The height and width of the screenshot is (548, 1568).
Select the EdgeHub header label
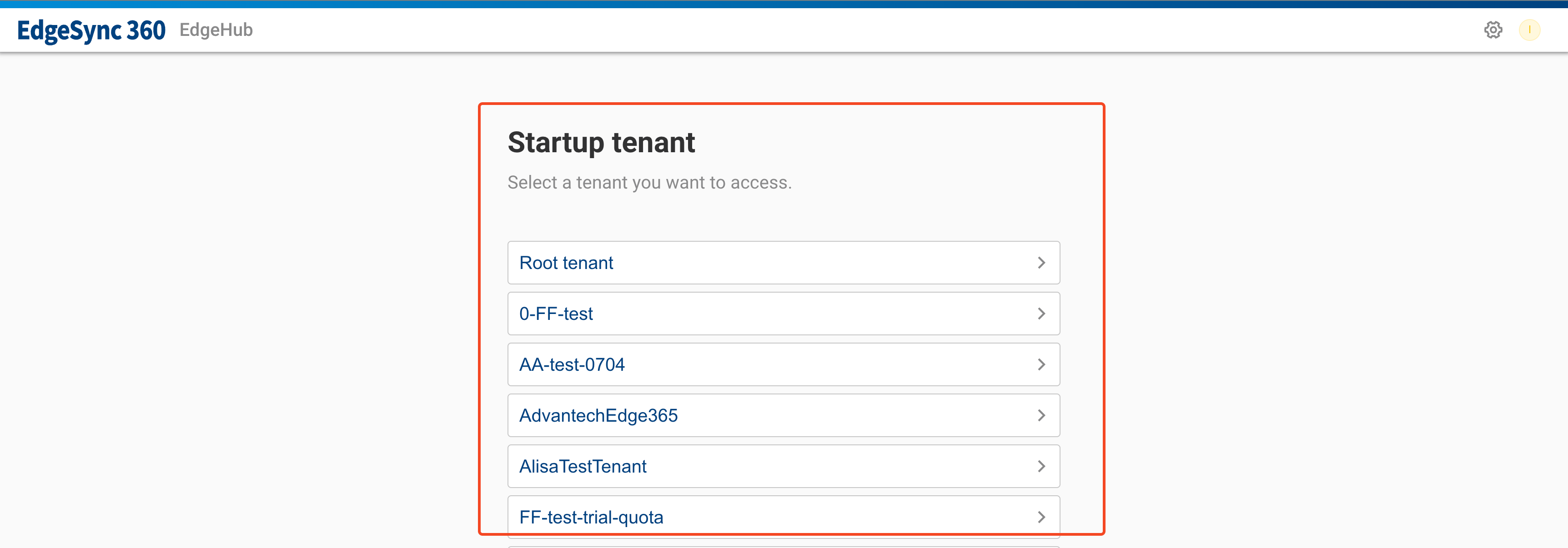click(216, 30)
